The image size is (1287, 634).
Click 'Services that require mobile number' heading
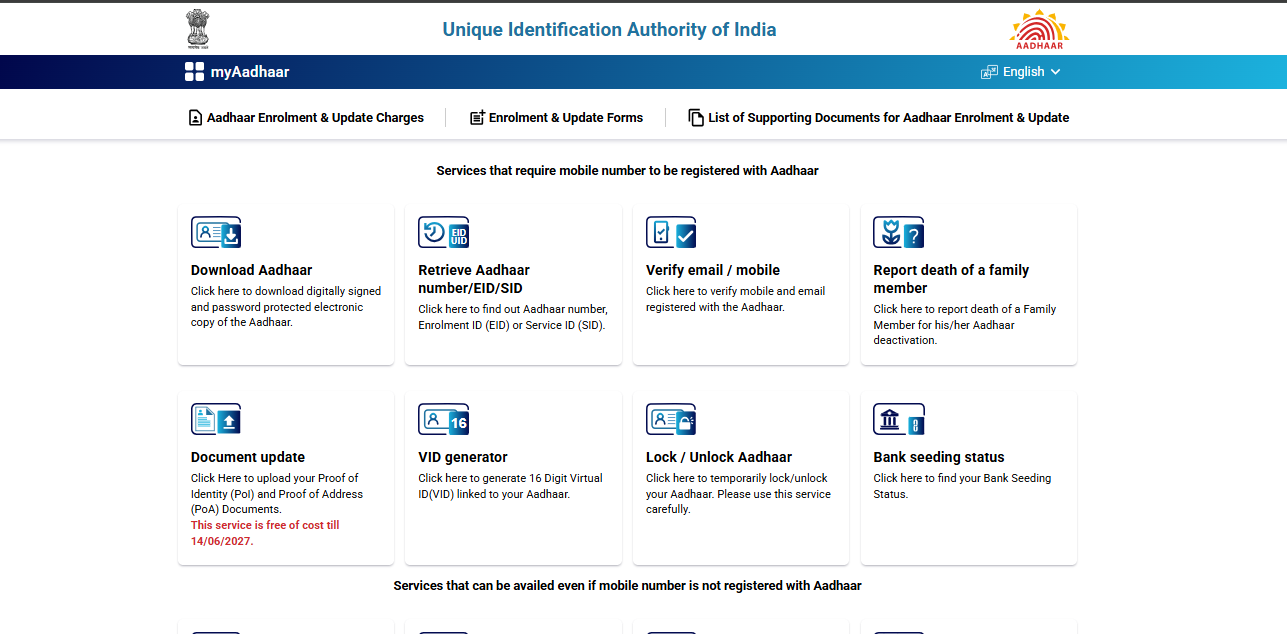pos(627,171)
